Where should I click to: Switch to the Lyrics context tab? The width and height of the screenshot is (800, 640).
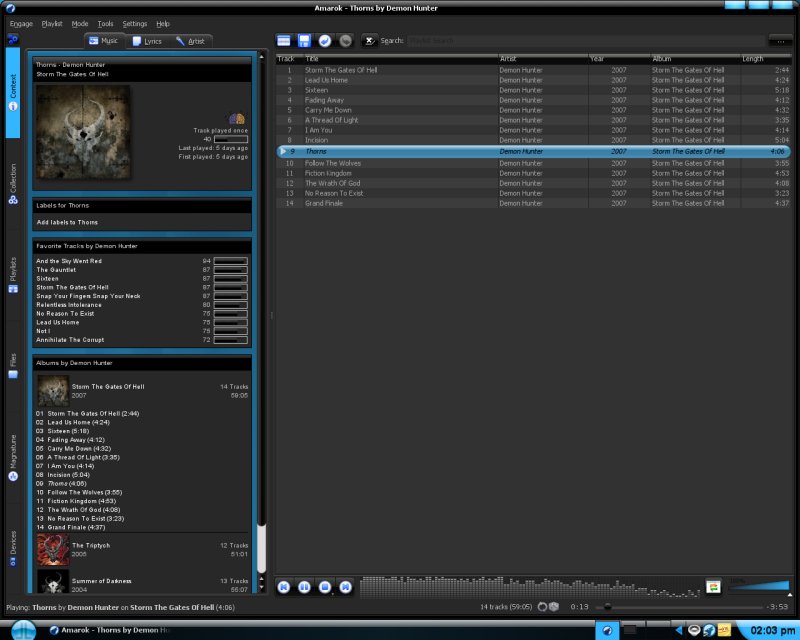(147, 41)
